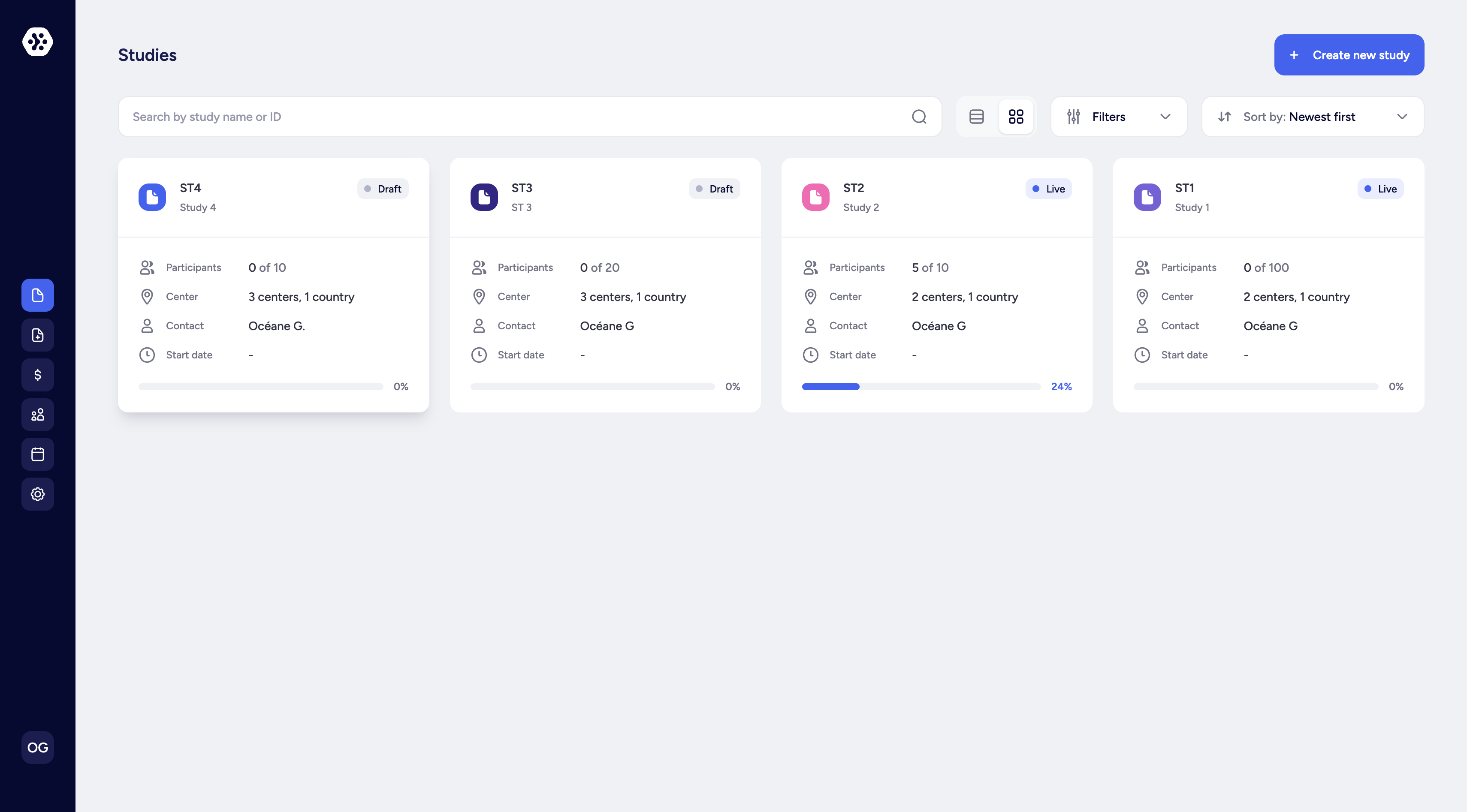The height and width of the screenshot is (812, 1467).
Task: Open the settings gear icon in sidebar
Action: click(37, 494)
